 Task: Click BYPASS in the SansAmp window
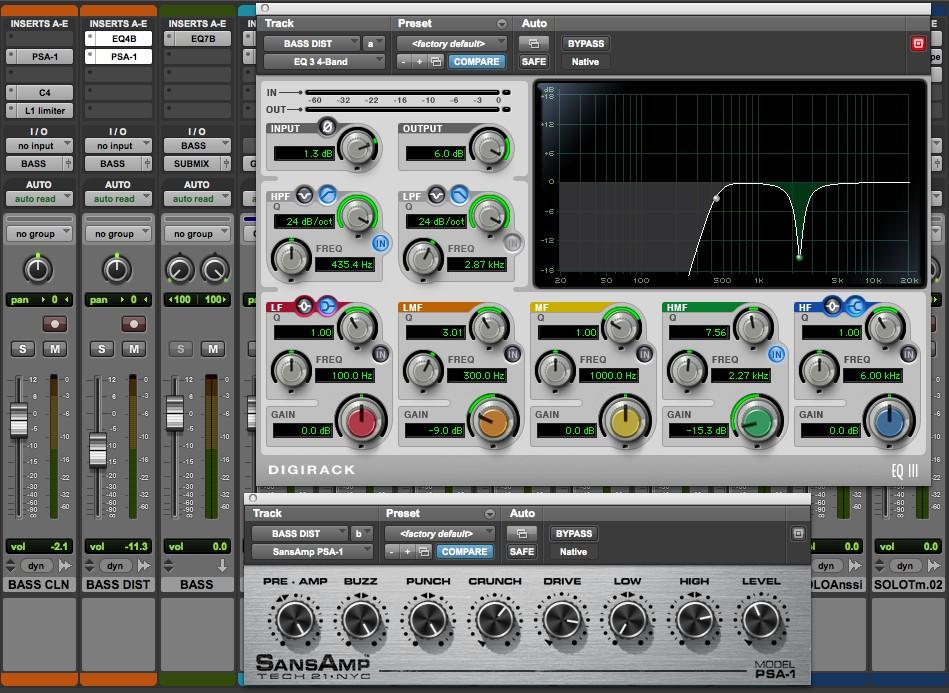coord(573,534)
